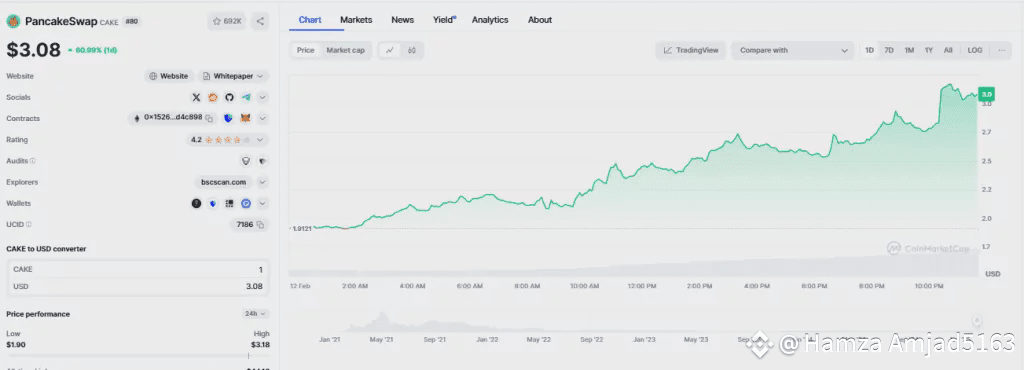Expand the Whitepaper dropdown

point(232,76)
